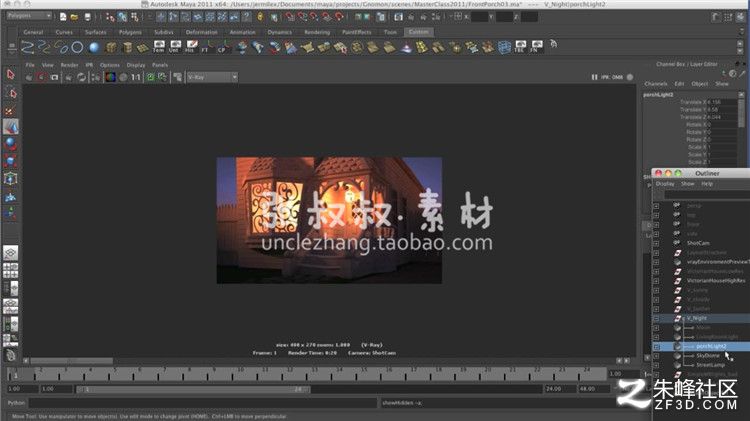Viewport: 750px width, 421px height.
Task: Open the Render View IPR menu
Action: tap(89, 65)
